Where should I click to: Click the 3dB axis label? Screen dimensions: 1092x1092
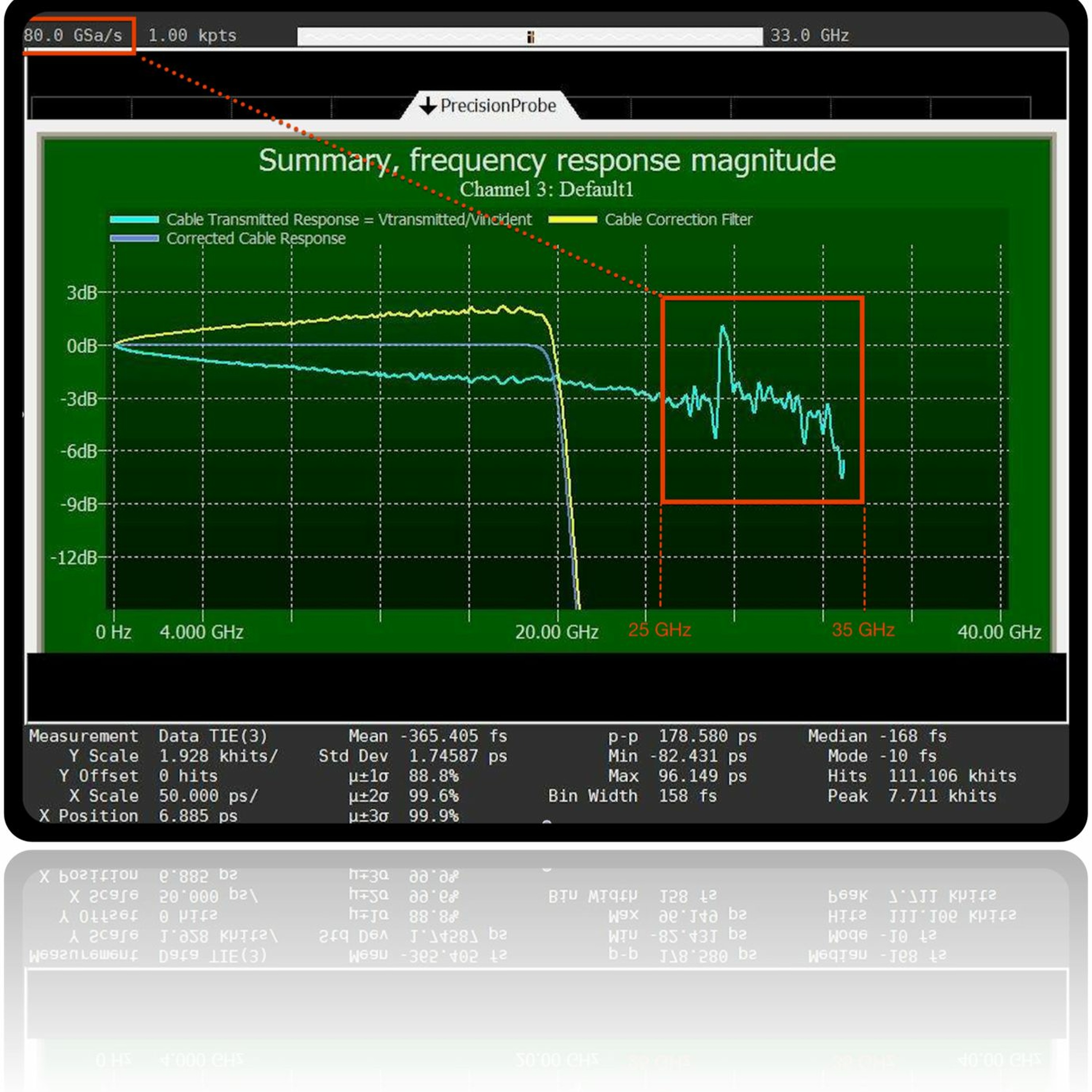coord(82,293)
